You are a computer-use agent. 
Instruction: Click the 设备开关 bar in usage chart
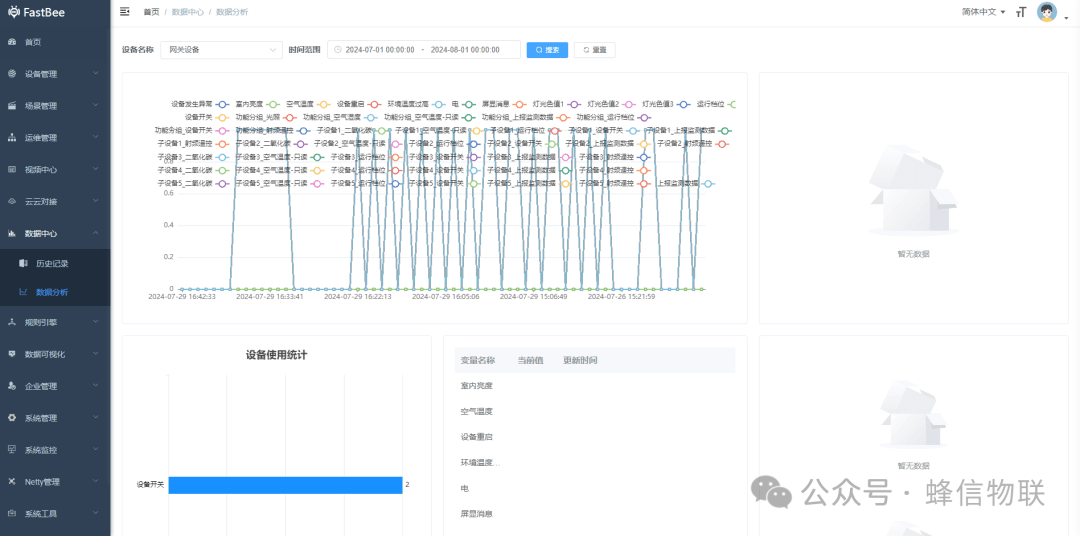[x=285, y=485]
